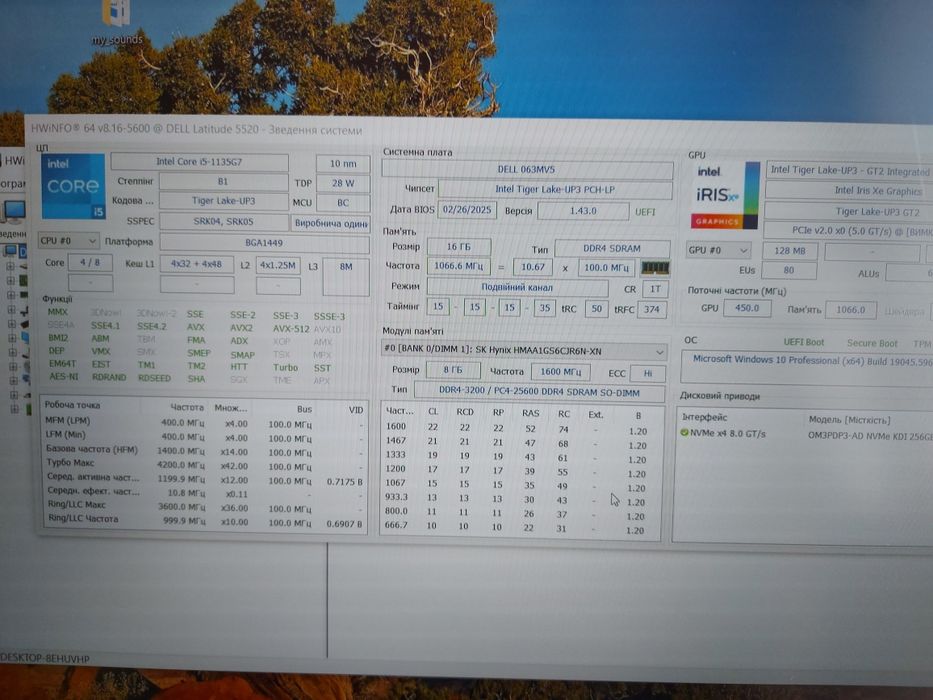Click the GPU clock value 450.0

tap(747, 308)
